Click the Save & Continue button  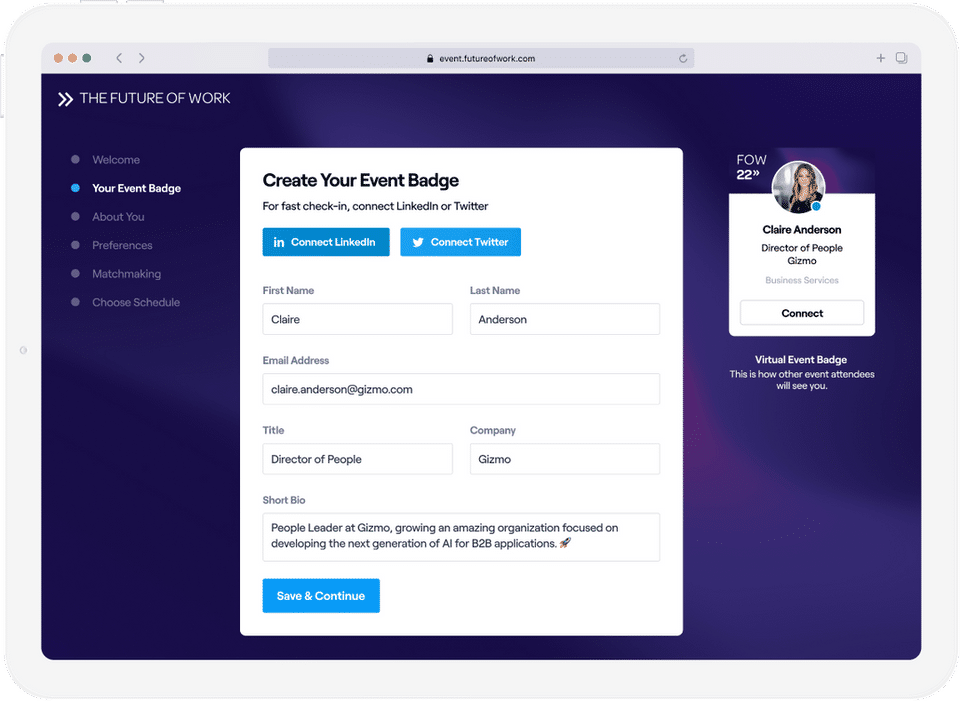(x=321, y=596)
